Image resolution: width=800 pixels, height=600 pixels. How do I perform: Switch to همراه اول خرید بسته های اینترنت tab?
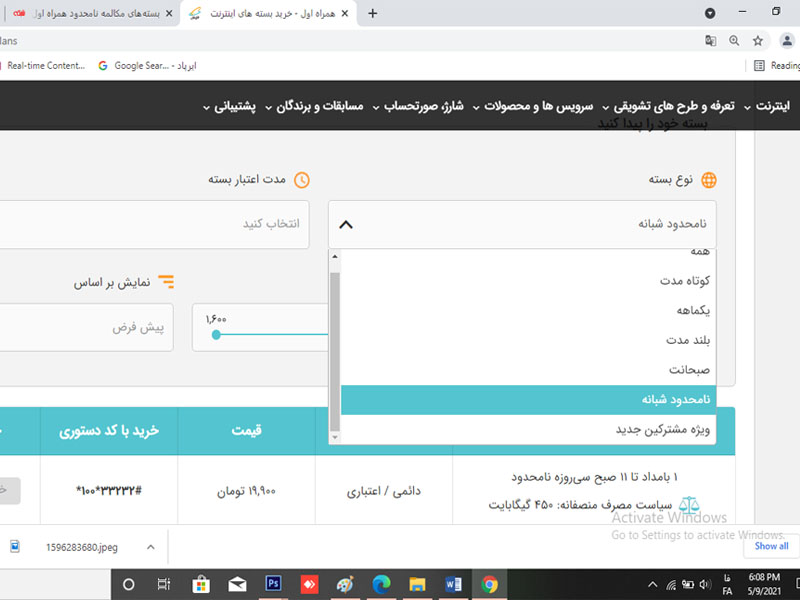(268, 14)
